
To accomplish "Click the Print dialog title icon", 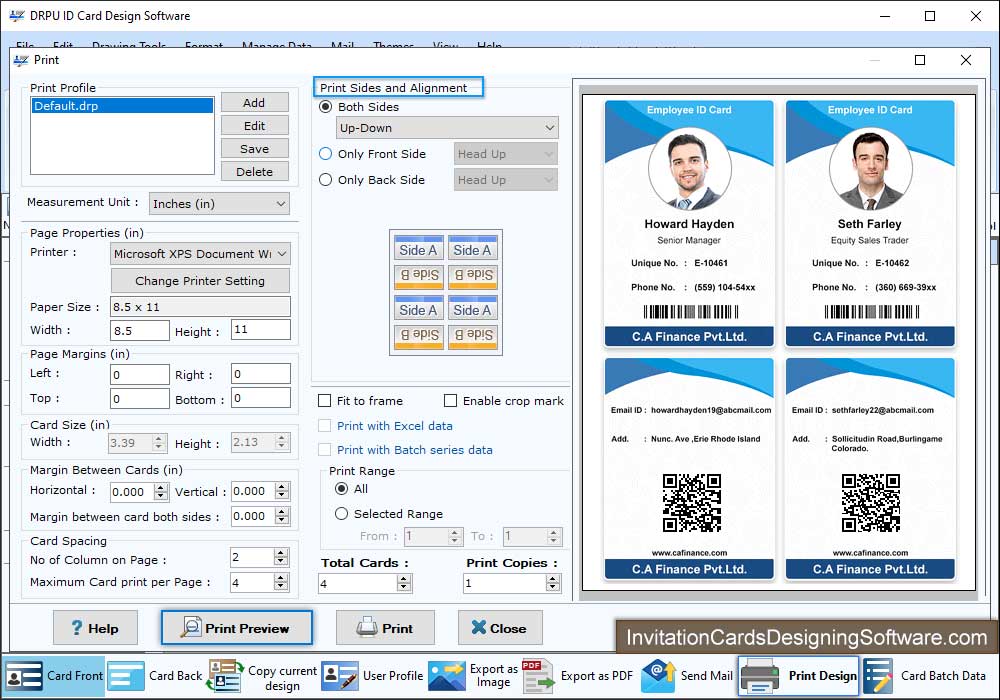I will 20,60.
